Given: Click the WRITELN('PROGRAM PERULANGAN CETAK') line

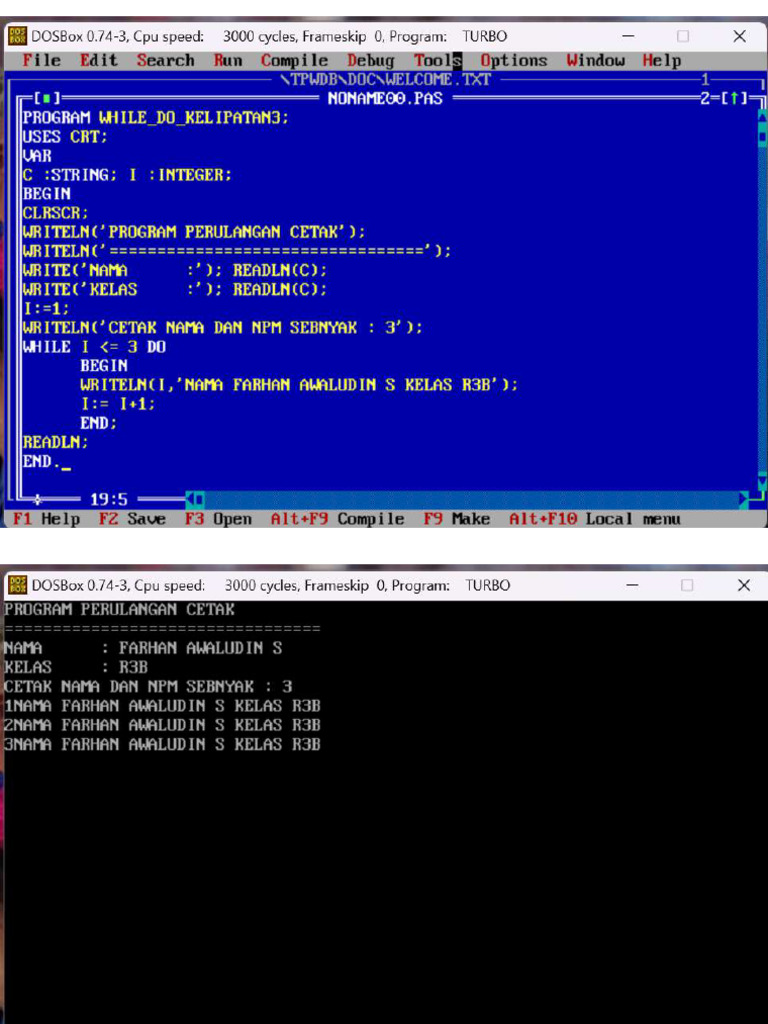Looking at the screenshot, I should tap(194, 232).
